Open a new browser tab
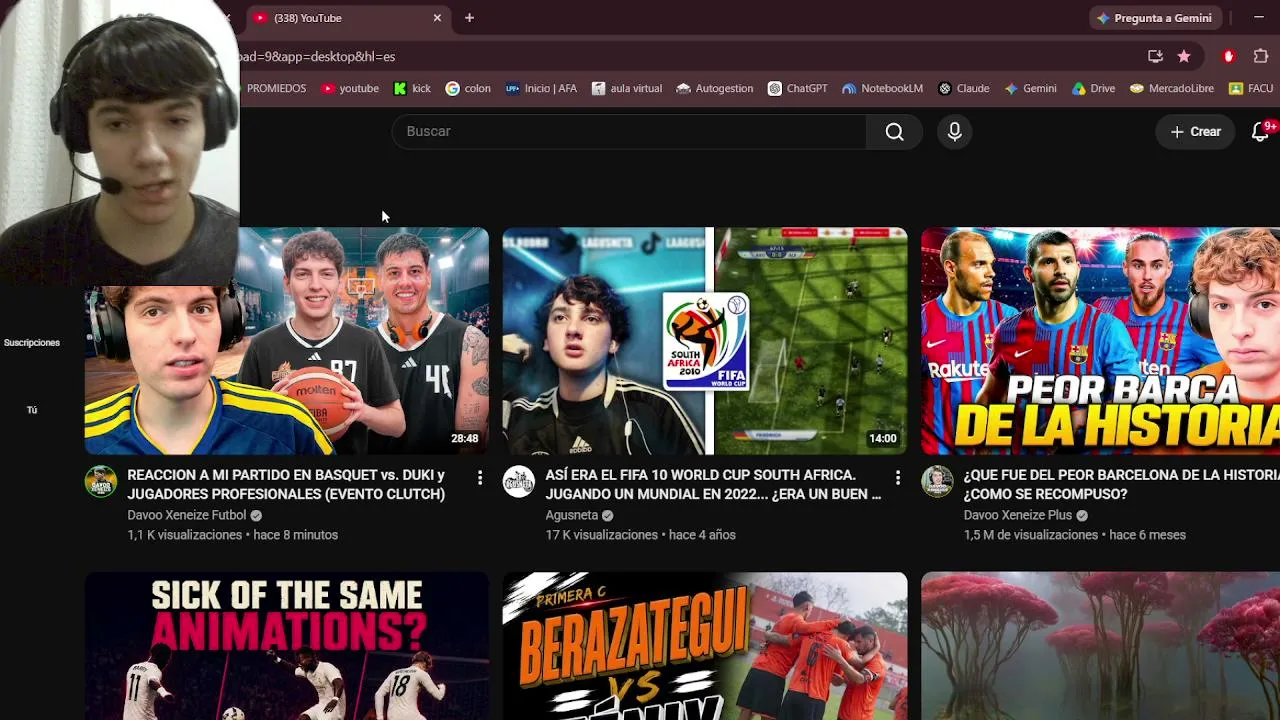 (x=469, y=18)
